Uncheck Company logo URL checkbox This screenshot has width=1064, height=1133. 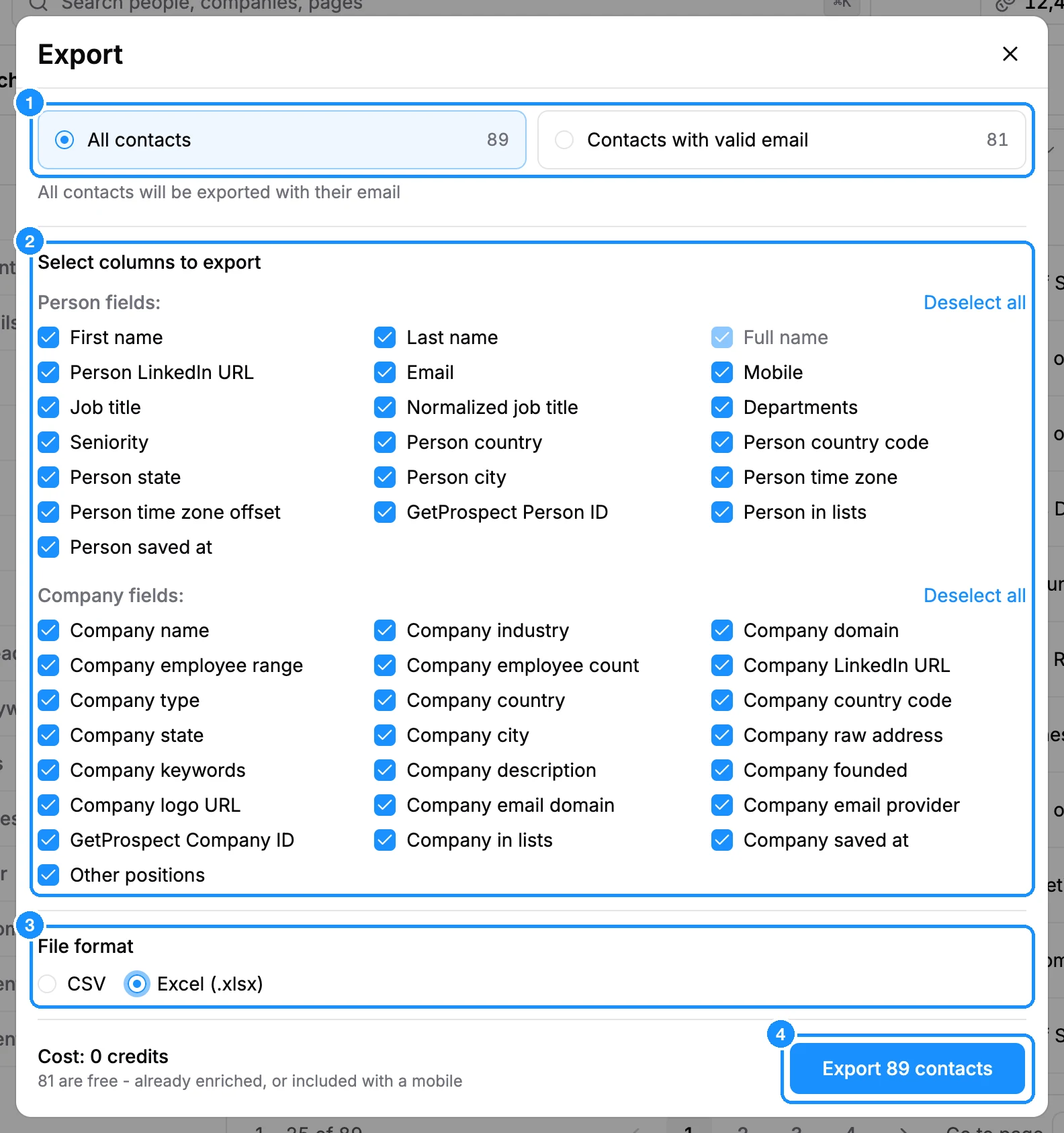(49, 805)
